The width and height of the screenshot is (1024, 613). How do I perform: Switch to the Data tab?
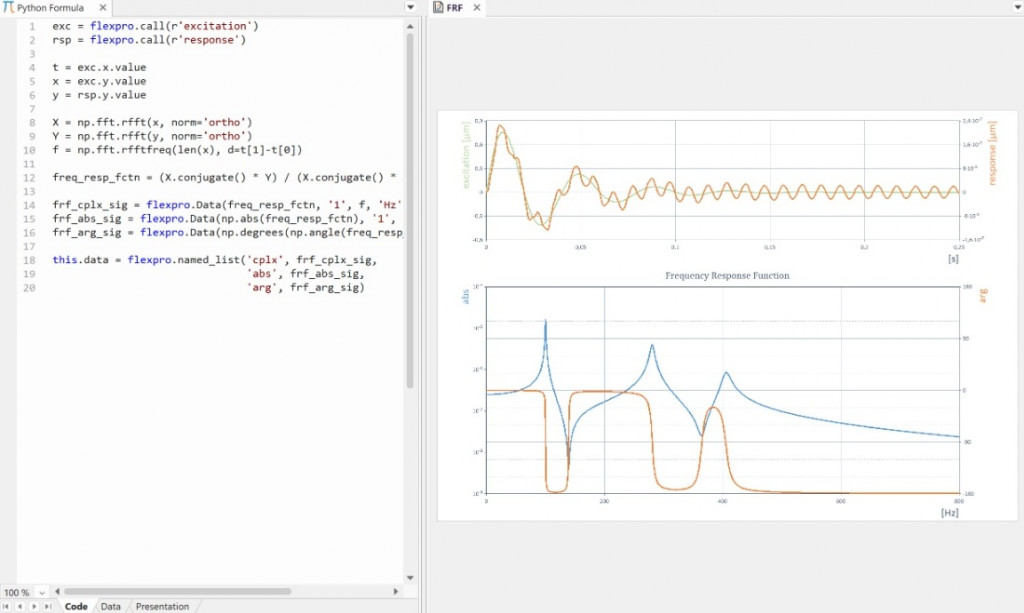pos(110,606)
